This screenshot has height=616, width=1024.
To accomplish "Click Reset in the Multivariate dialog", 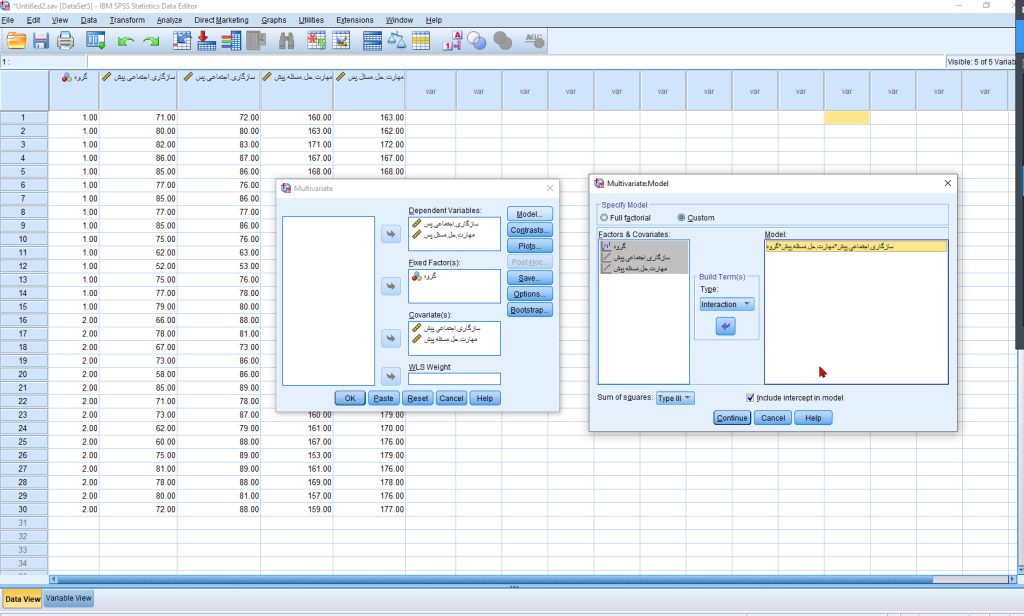I will click(417, 398).
